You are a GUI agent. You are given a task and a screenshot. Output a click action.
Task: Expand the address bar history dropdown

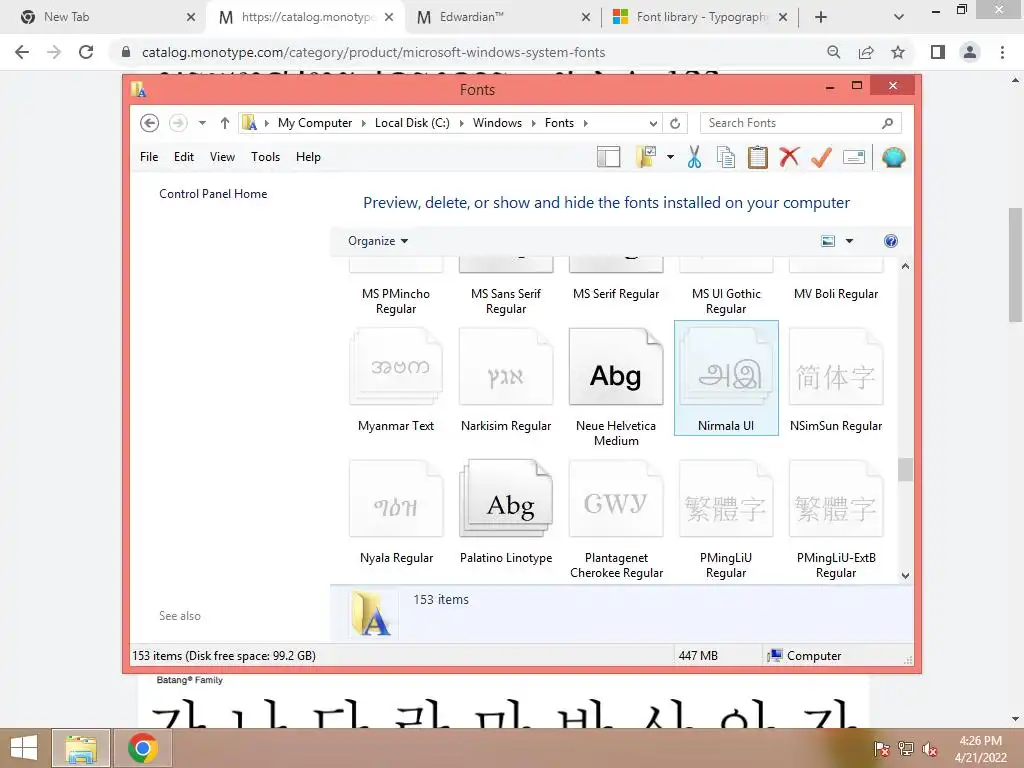(x=652, y=123)
